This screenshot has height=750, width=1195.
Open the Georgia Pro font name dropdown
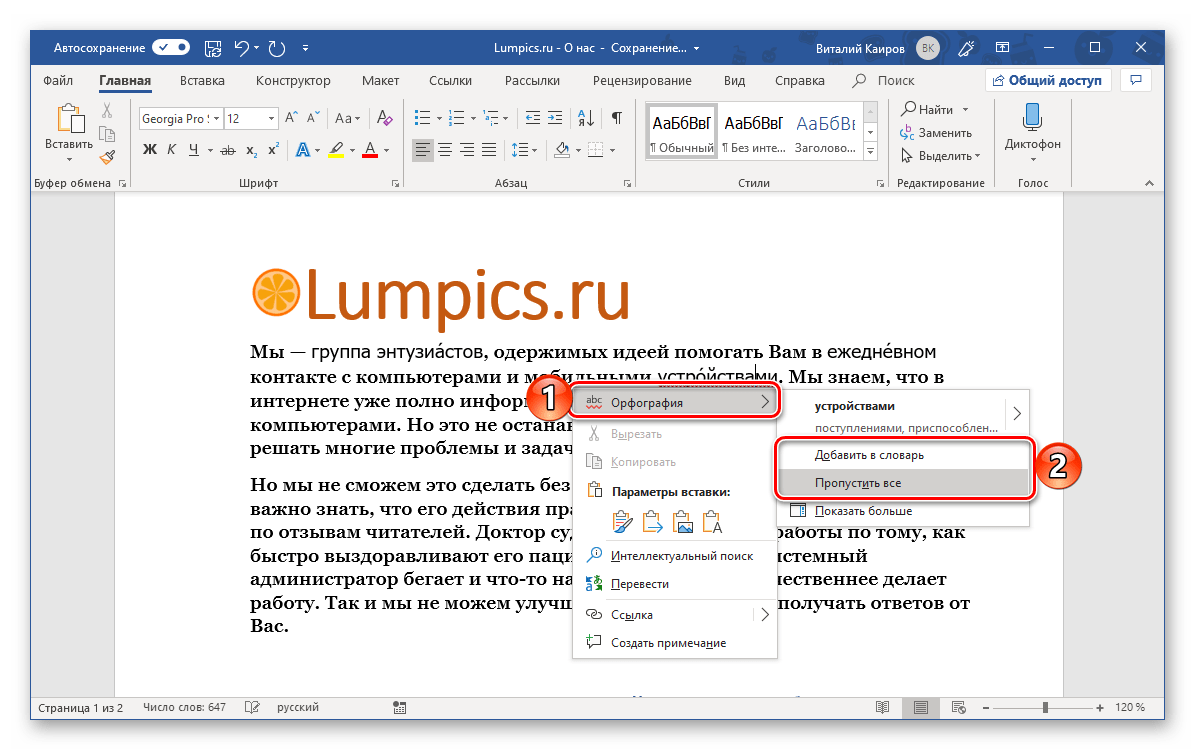(x=216, y=118)
